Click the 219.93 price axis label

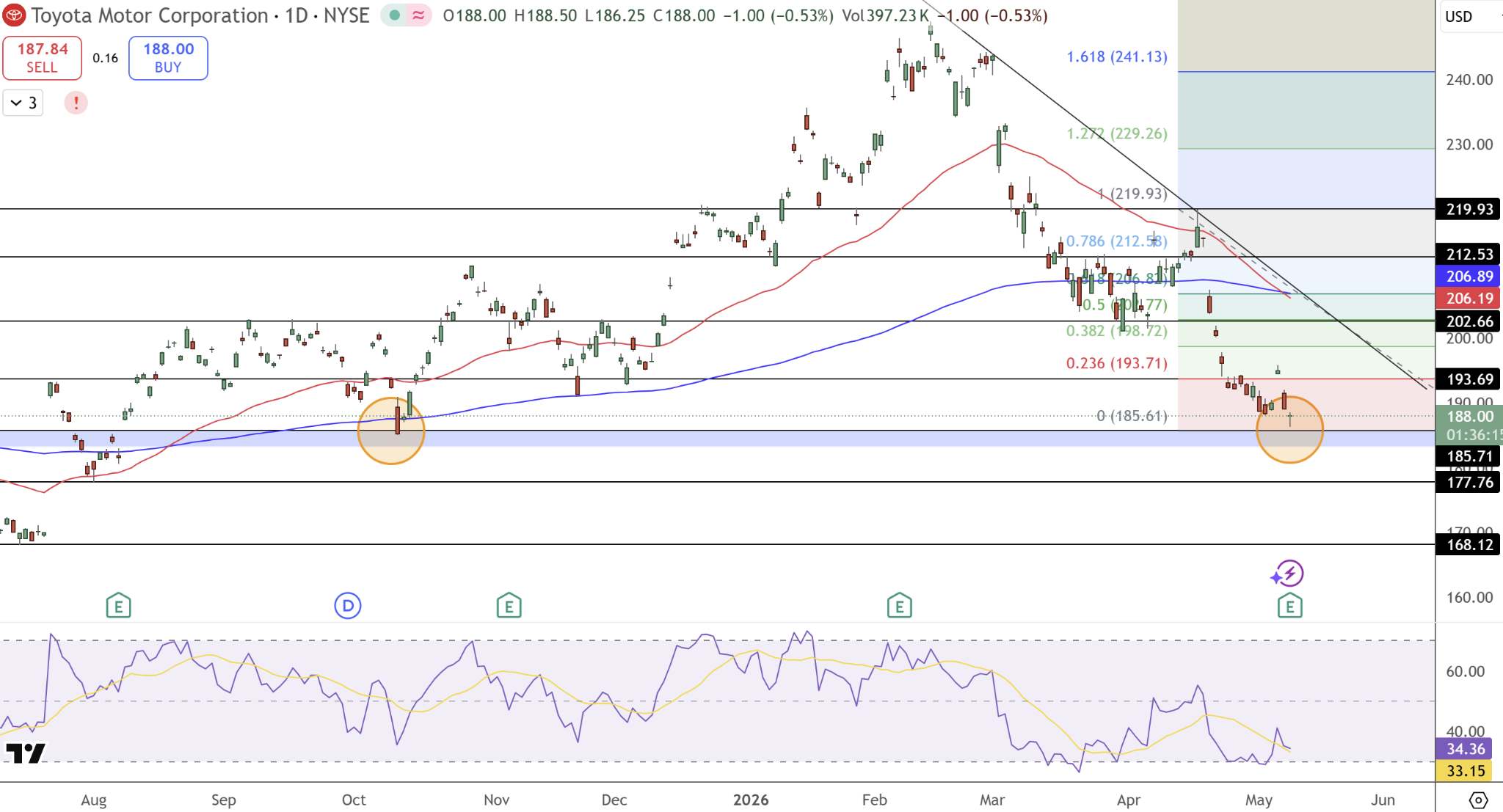(x=1469, y=209)
